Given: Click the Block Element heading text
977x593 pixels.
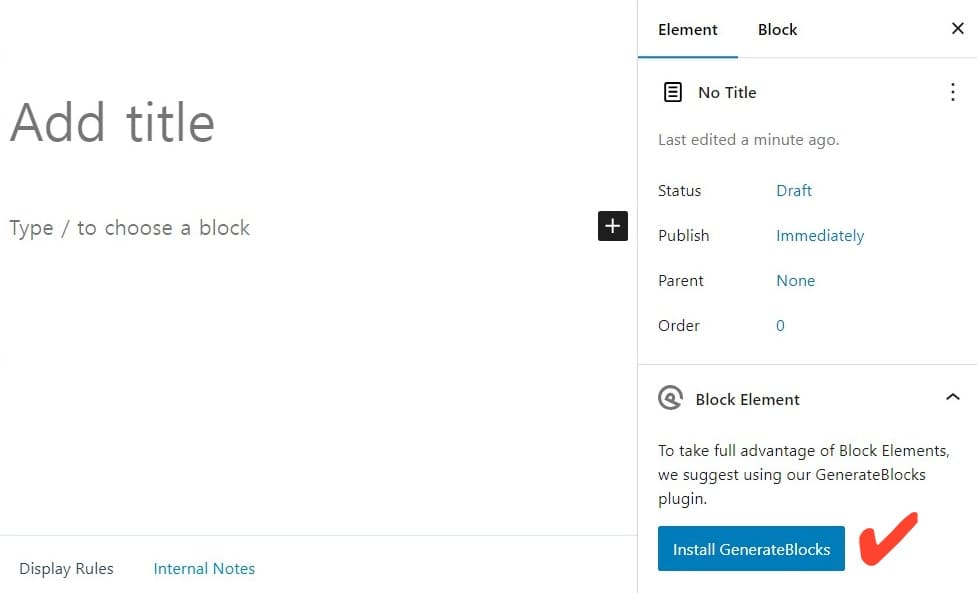Looking at the screenshot, I should pyautogui.click(x=747, y=399).
